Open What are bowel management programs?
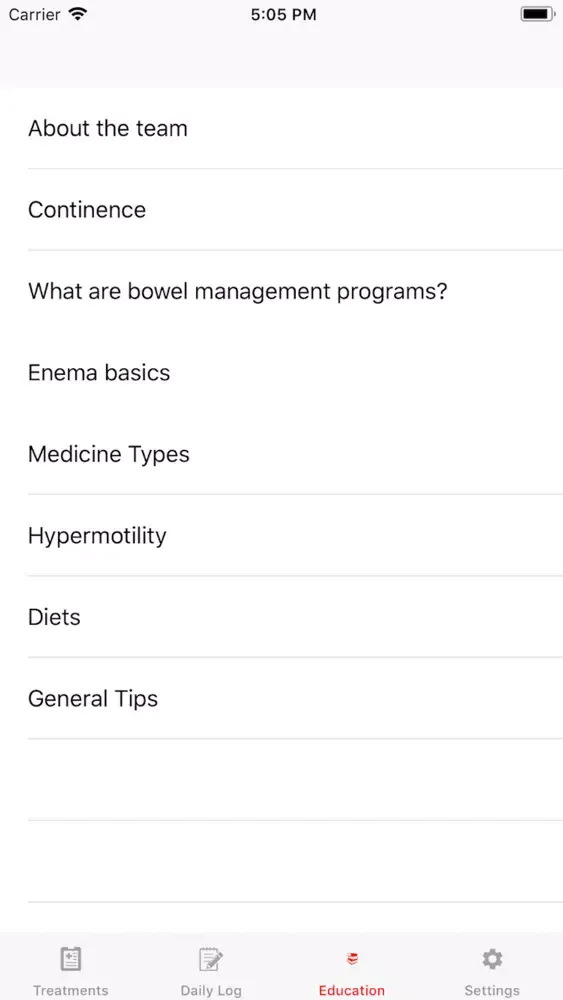The height and width of the screenshot is (1000, 563). (x=281, y=291)
